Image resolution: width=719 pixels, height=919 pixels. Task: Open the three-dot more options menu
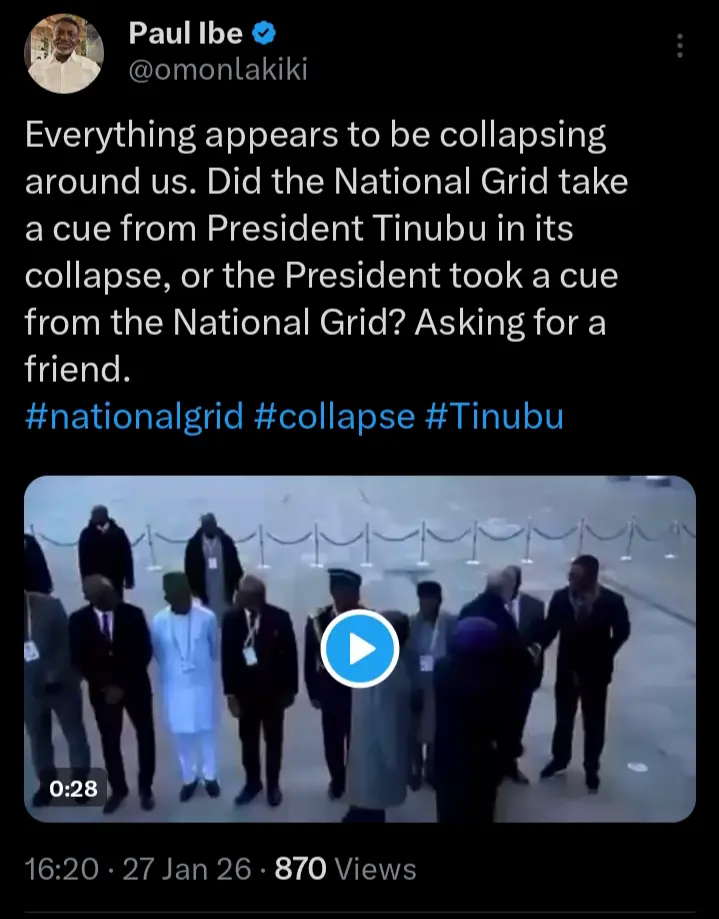pyautogui.click(x=680, y=46)
